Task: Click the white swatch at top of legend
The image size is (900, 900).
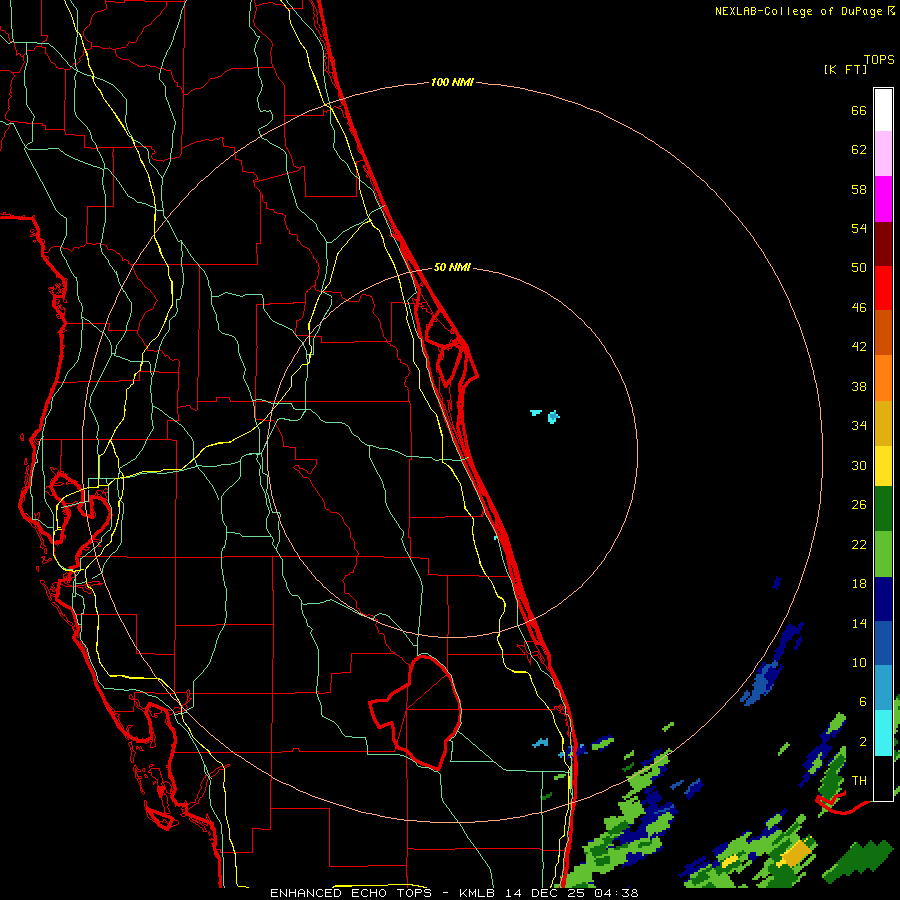Action: pos(883,110)
